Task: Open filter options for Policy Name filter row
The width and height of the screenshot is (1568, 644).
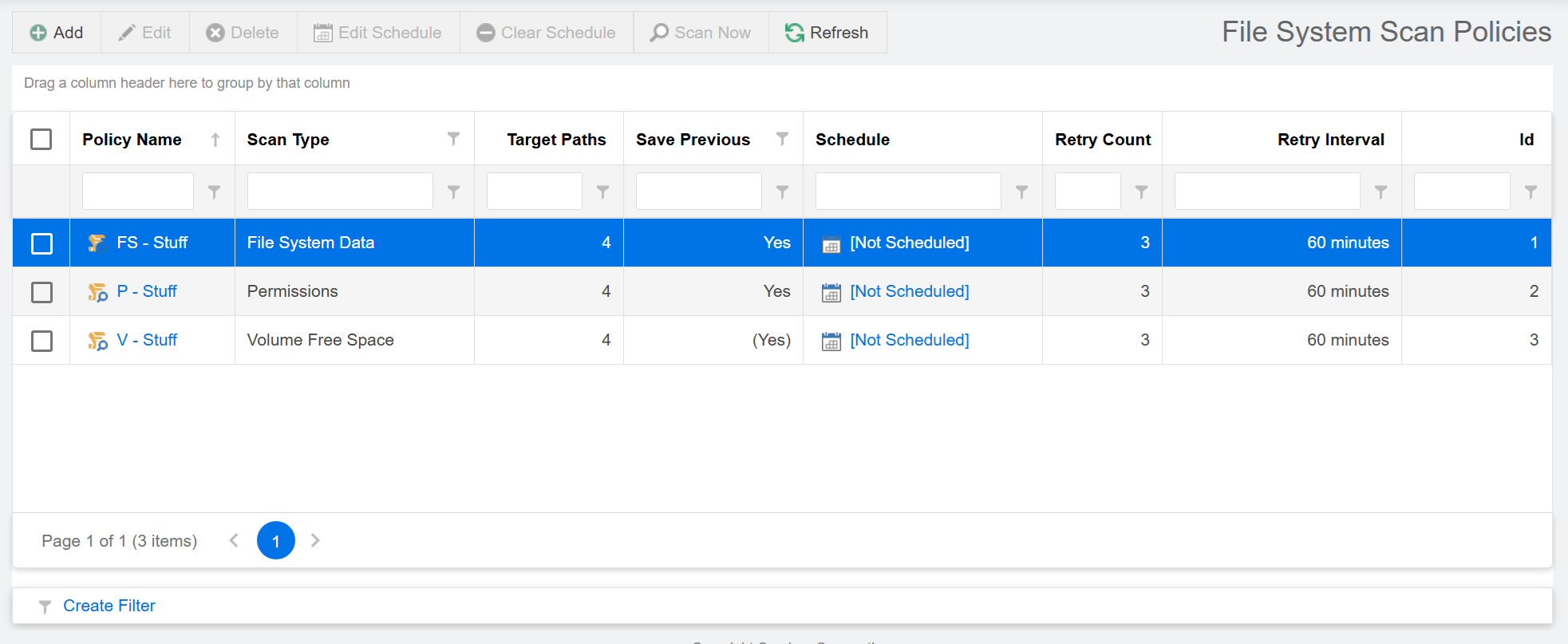Action: point(214,192)
